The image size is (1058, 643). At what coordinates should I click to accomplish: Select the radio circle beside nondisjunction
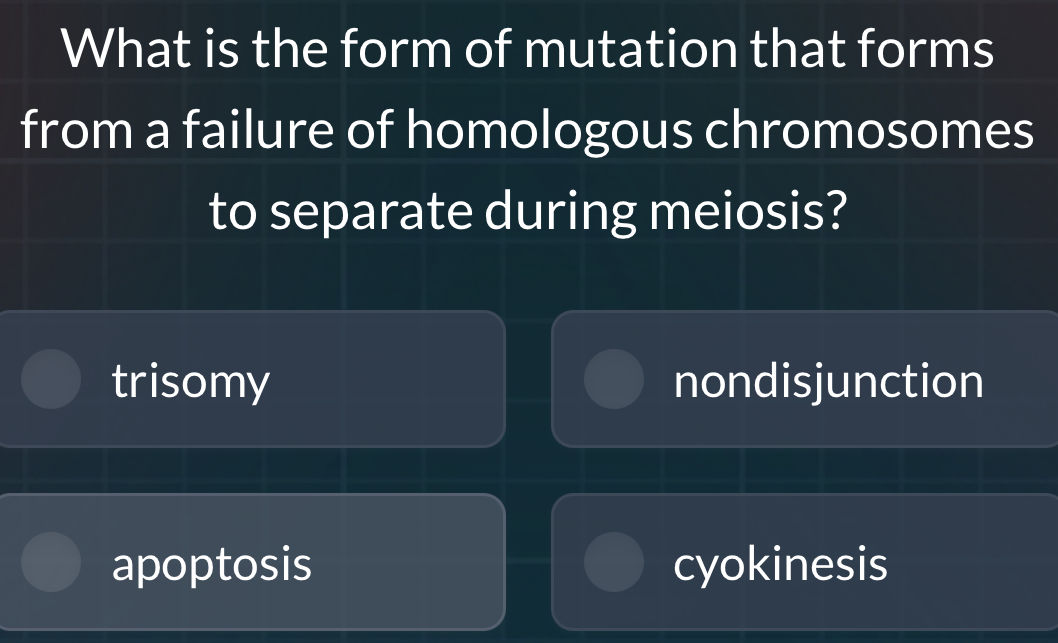click(x=613, y=379)
